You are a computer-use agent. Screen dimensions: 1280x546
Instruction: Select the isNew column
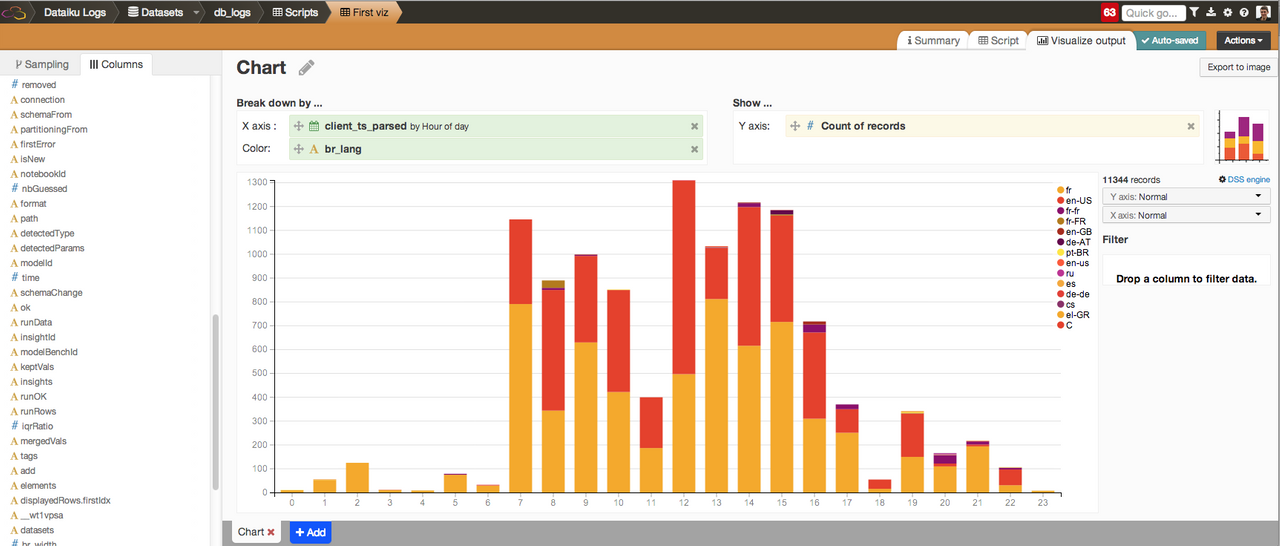click(x=32, y=159)
